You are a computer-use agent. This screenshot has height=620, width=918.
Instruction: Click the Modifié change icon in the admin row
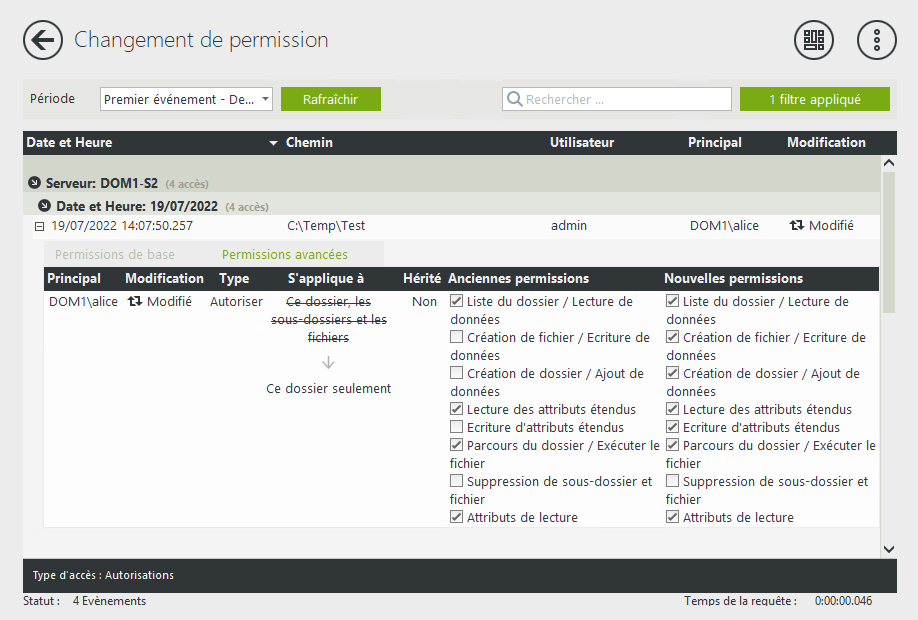(797, 226)
